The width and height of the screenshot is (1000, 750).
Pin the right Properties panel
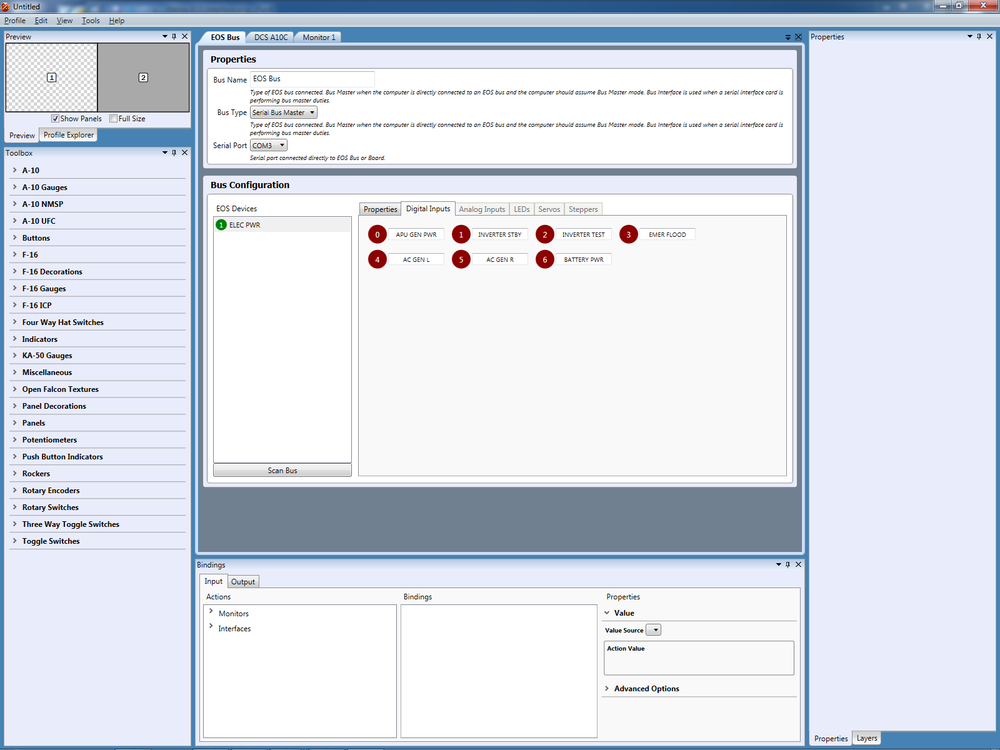[980, 36]
